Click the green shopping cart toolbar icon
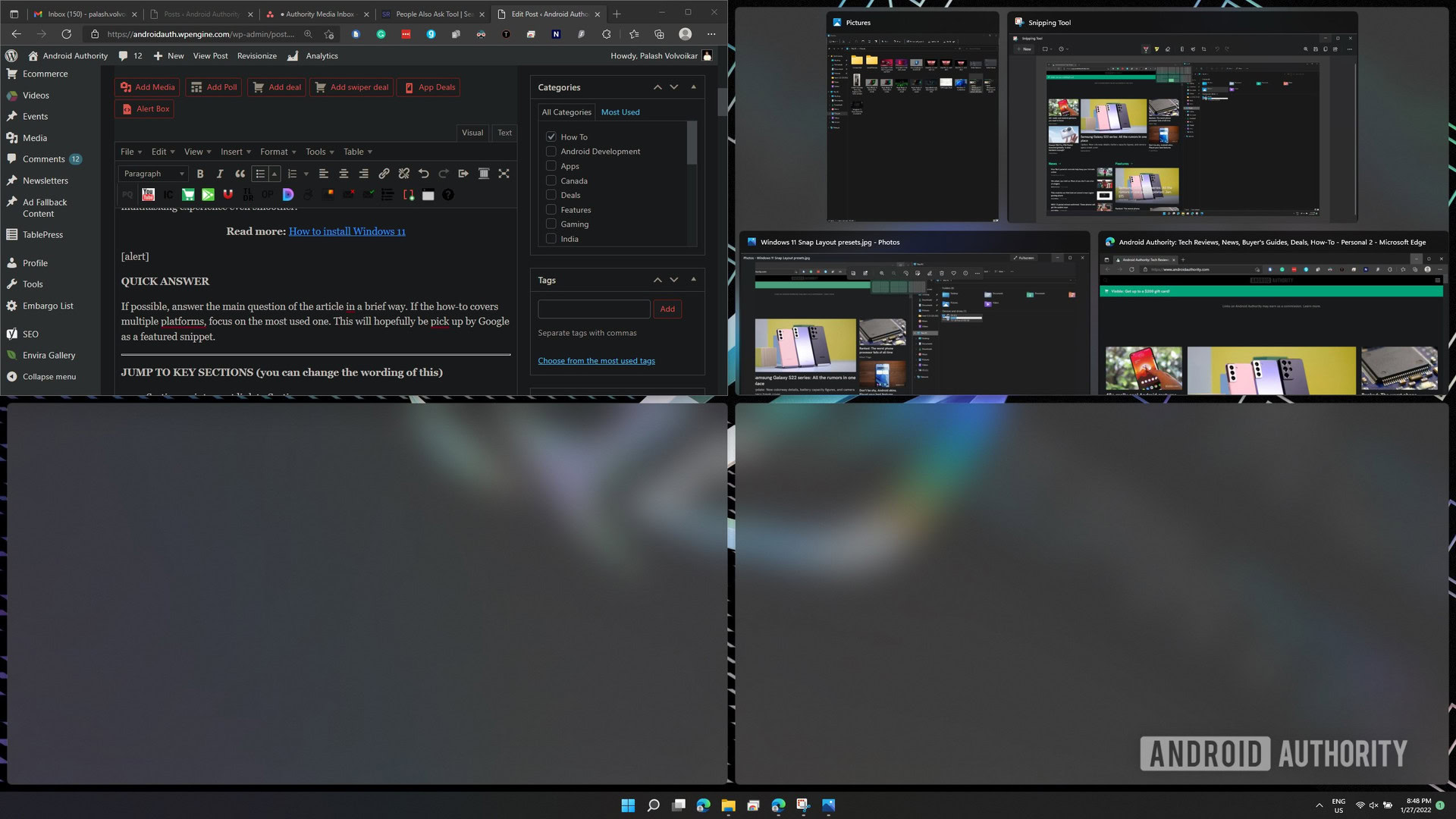This screenshot has height=819, width=1456. tap(188, 195)
